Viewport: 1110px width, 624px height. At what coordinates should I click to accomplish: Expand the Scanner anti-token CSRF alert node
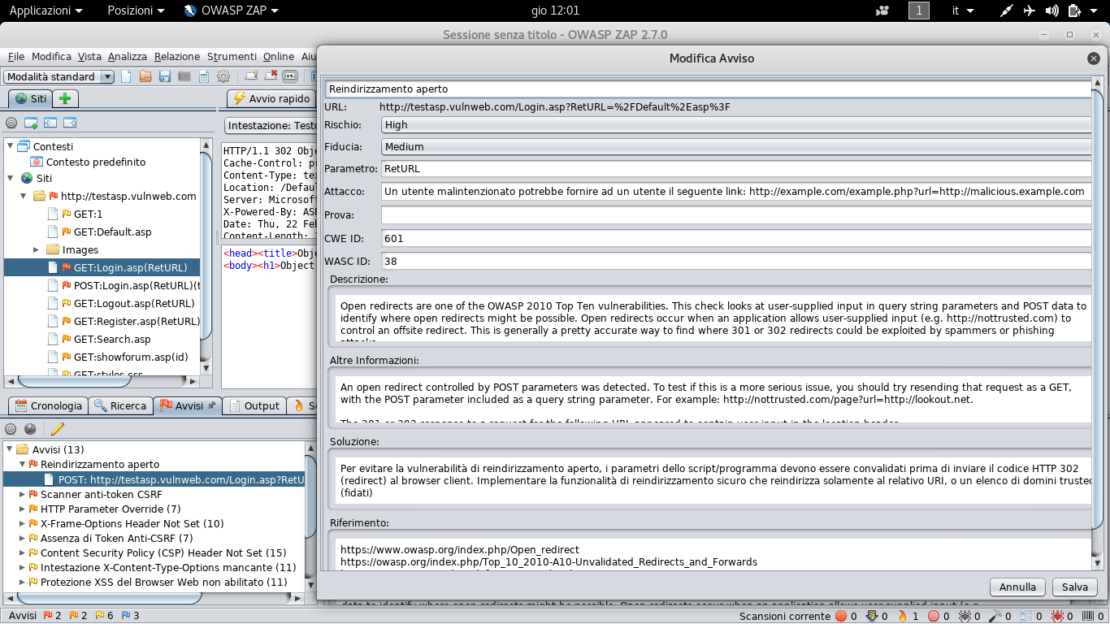23,494
